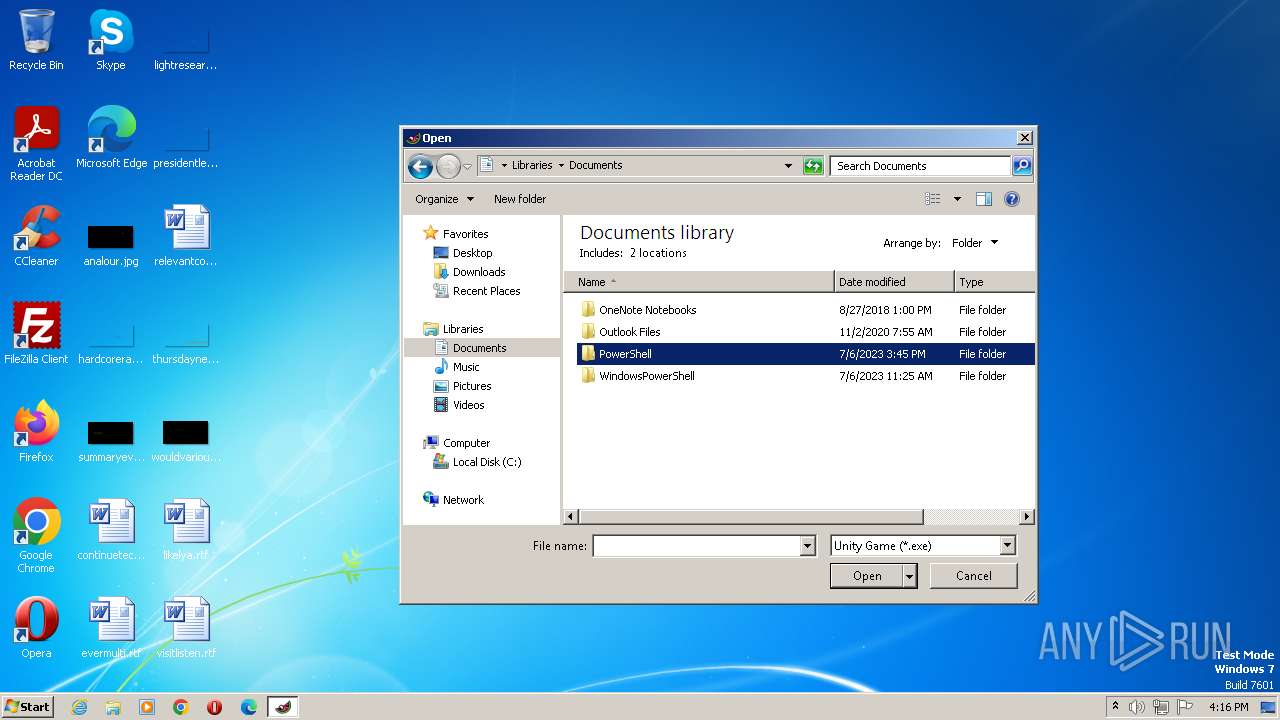The width and height of the screenshot is (1280, 720).
Task: Select Local Disk (C:)
Action: [487, 462]
